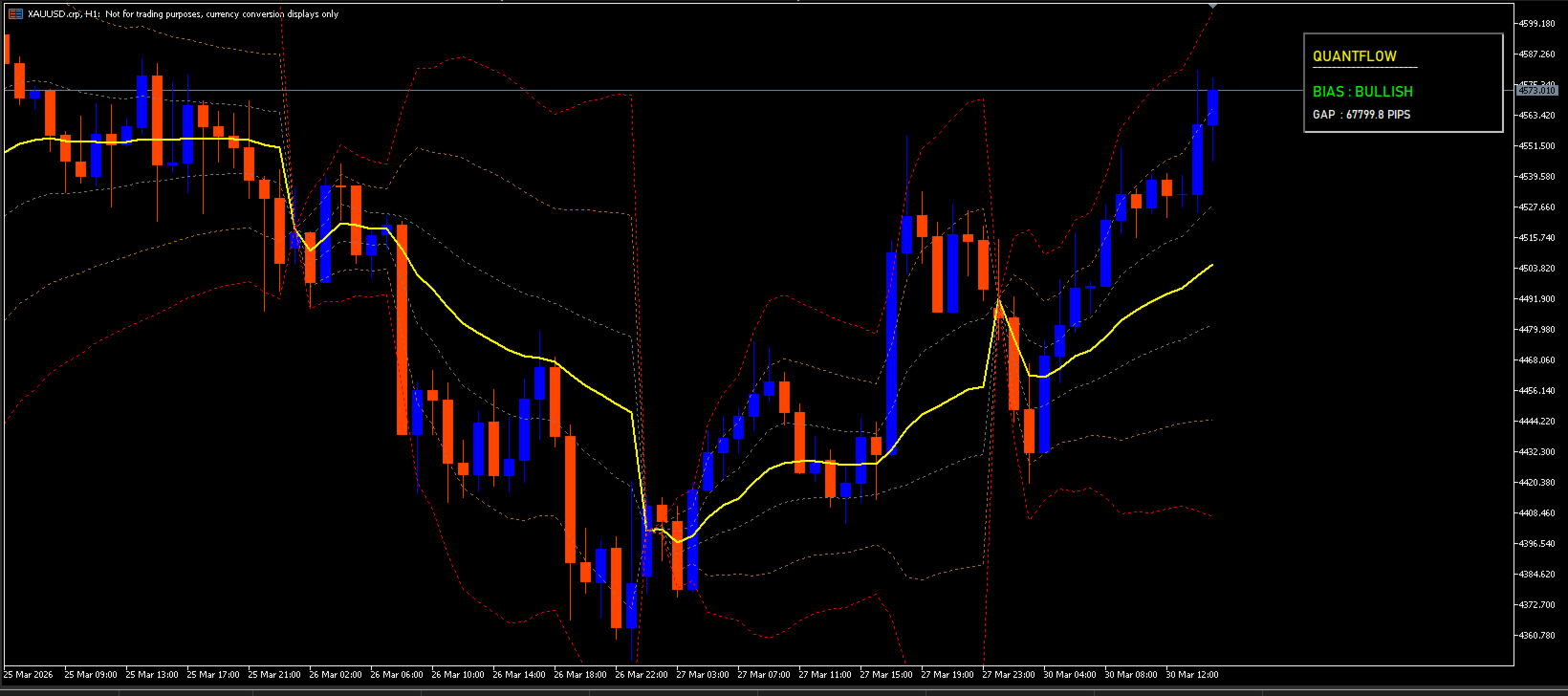Click the 4563.420 price scale label

pos(1536,116)
